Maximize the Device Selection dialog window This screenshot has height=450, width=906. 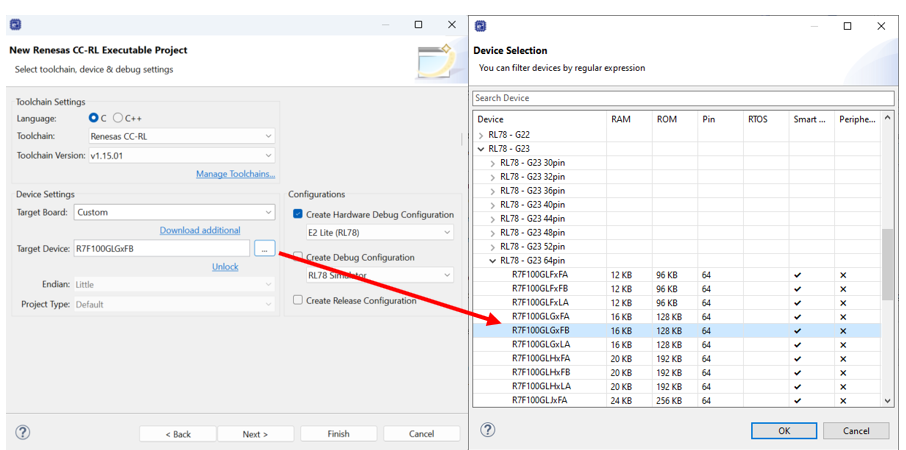[847, 26]
